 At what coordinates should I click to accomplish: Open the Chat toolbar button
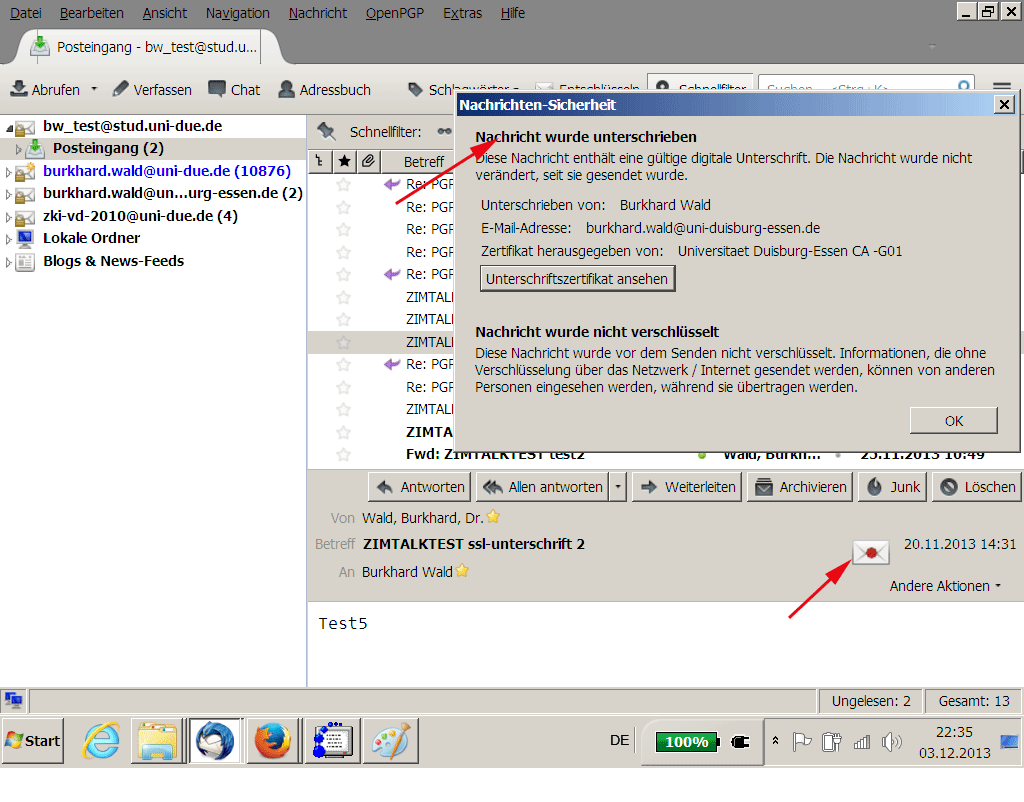[x=234, y=89]
